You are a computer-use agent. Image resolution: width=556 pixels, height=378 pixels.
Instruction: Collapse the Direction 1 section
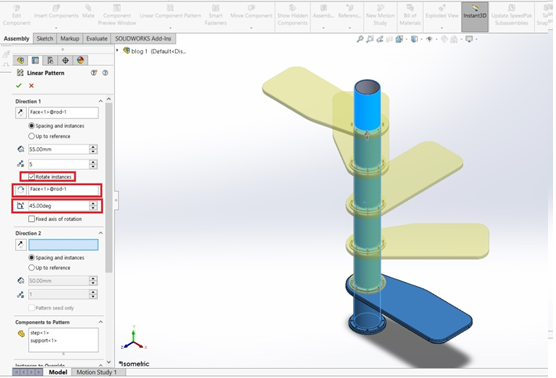click(100, 101)
